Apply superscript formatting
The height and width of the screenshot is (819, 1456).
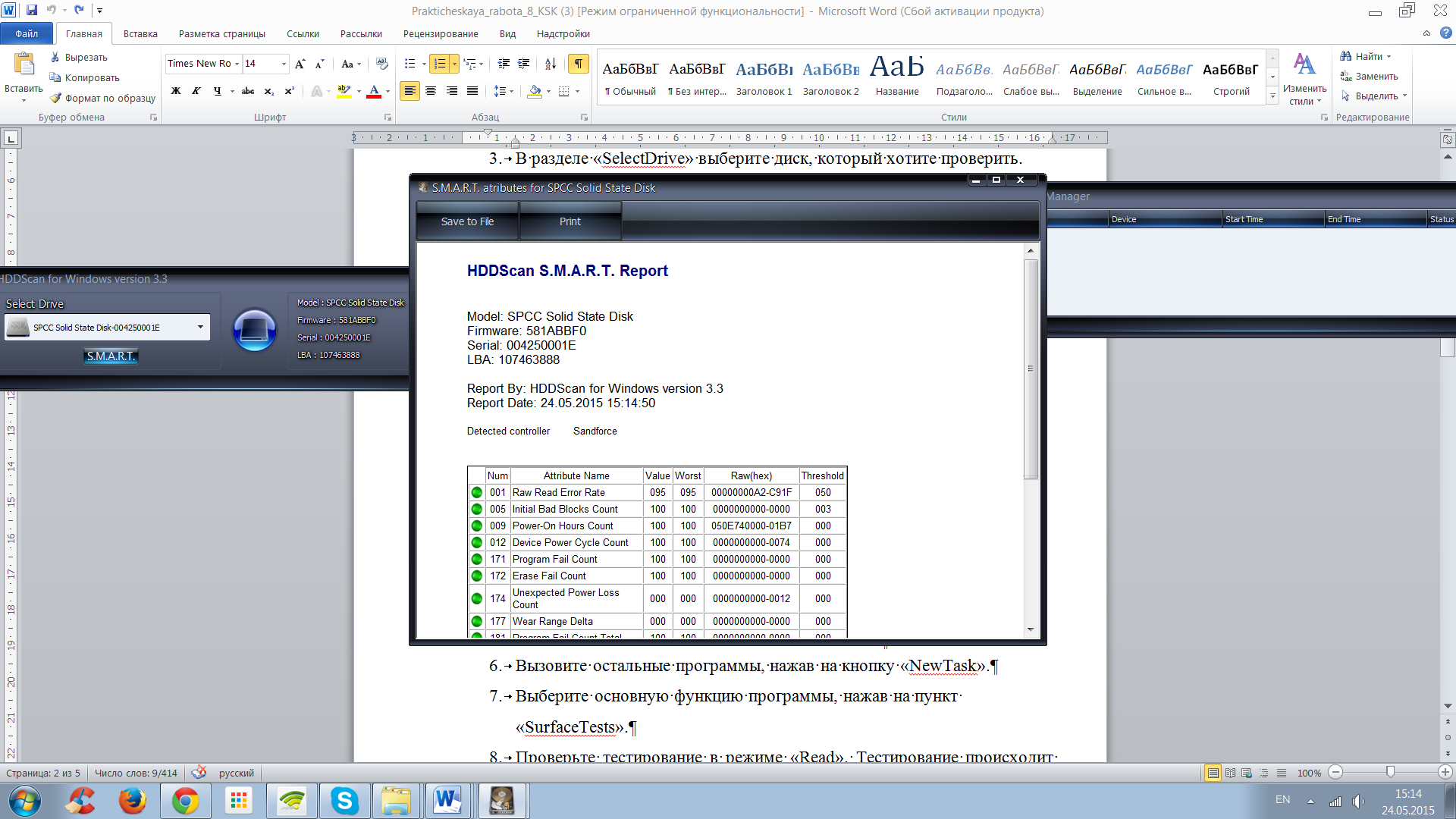click(289, 91)
